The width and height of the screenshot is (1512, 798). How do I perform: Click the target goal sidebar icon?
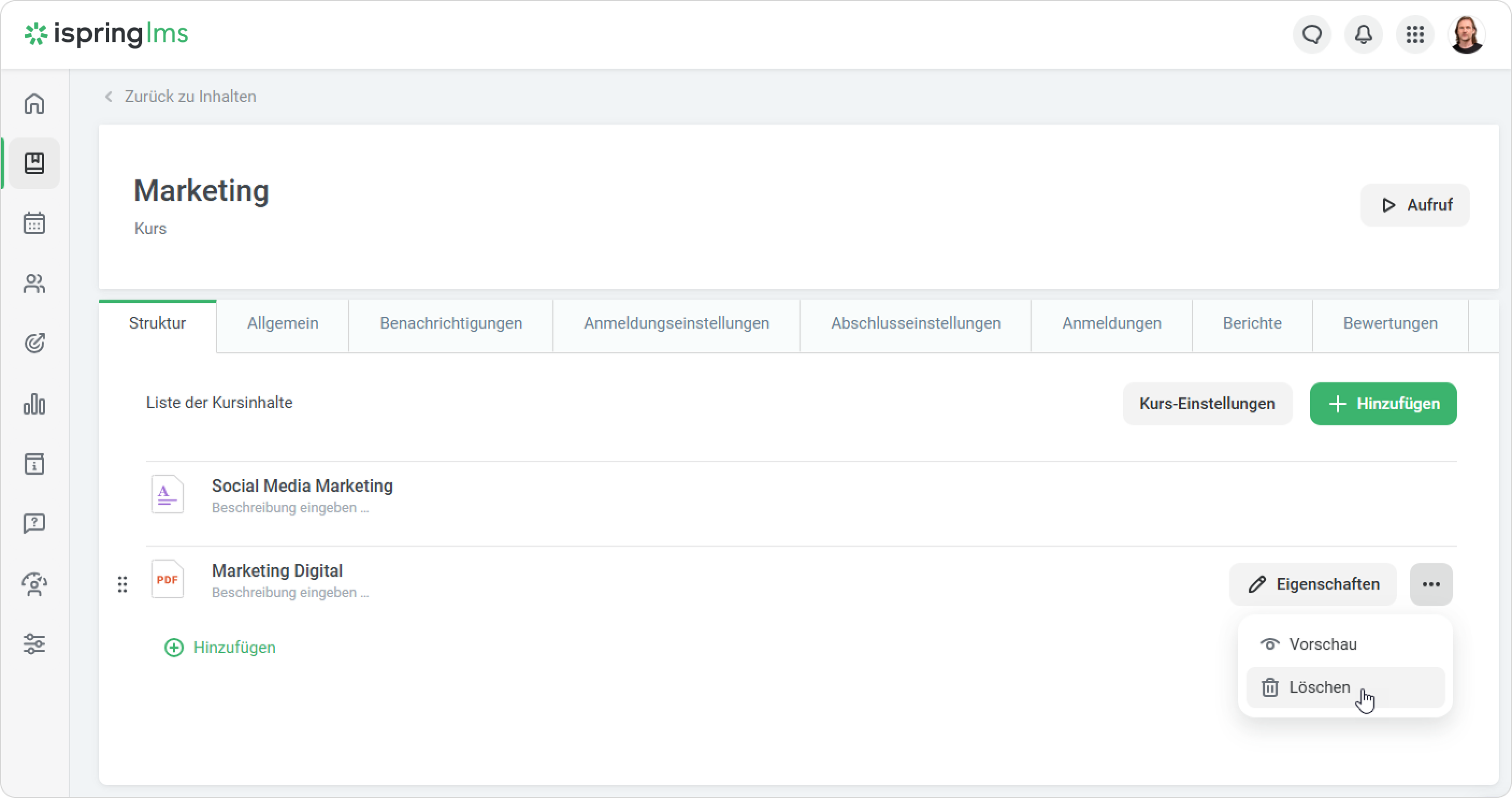(34, 343)
